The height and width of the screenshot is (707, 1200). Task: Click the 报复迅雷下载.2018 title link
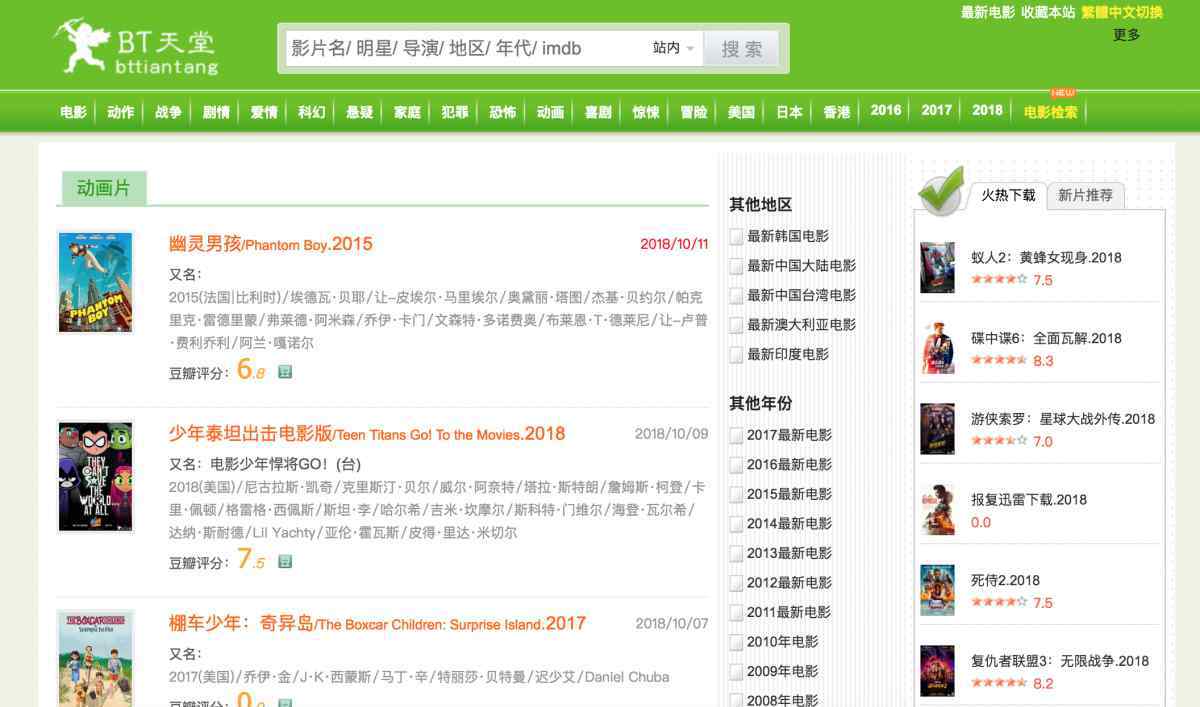(x=1028, y=500)
